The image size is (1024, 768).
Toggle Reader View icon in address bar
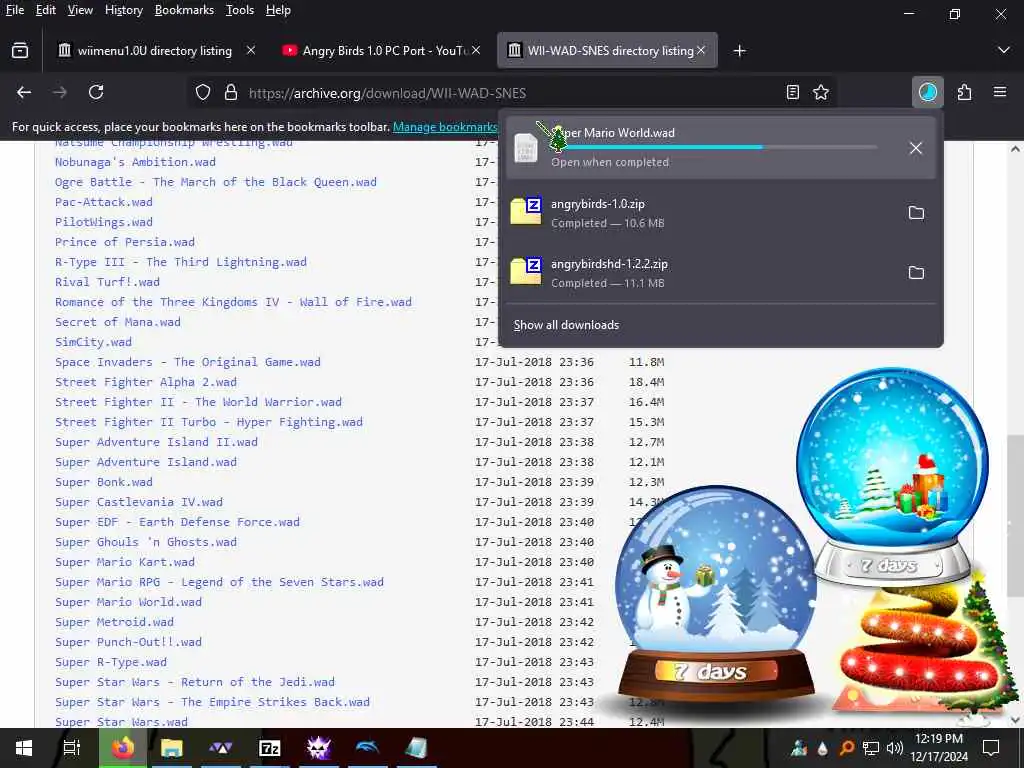[793, 93]
